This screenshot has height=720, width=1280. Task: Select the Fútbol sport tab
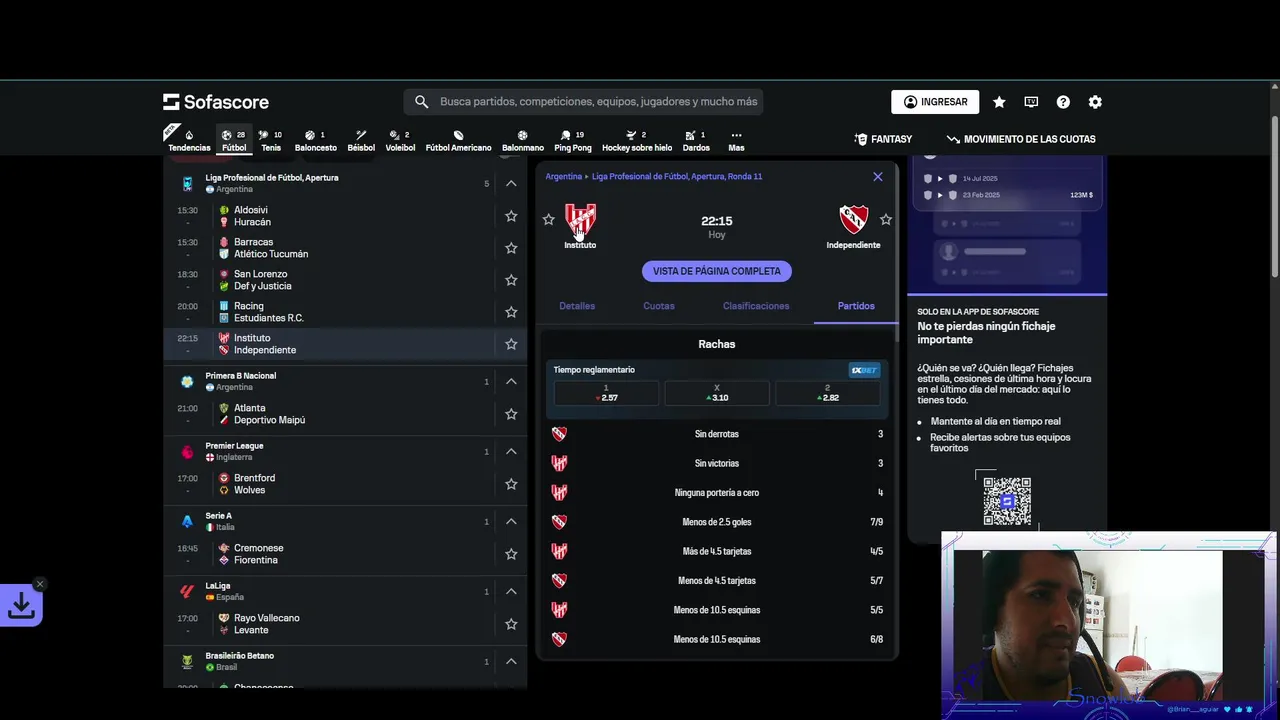234,141
